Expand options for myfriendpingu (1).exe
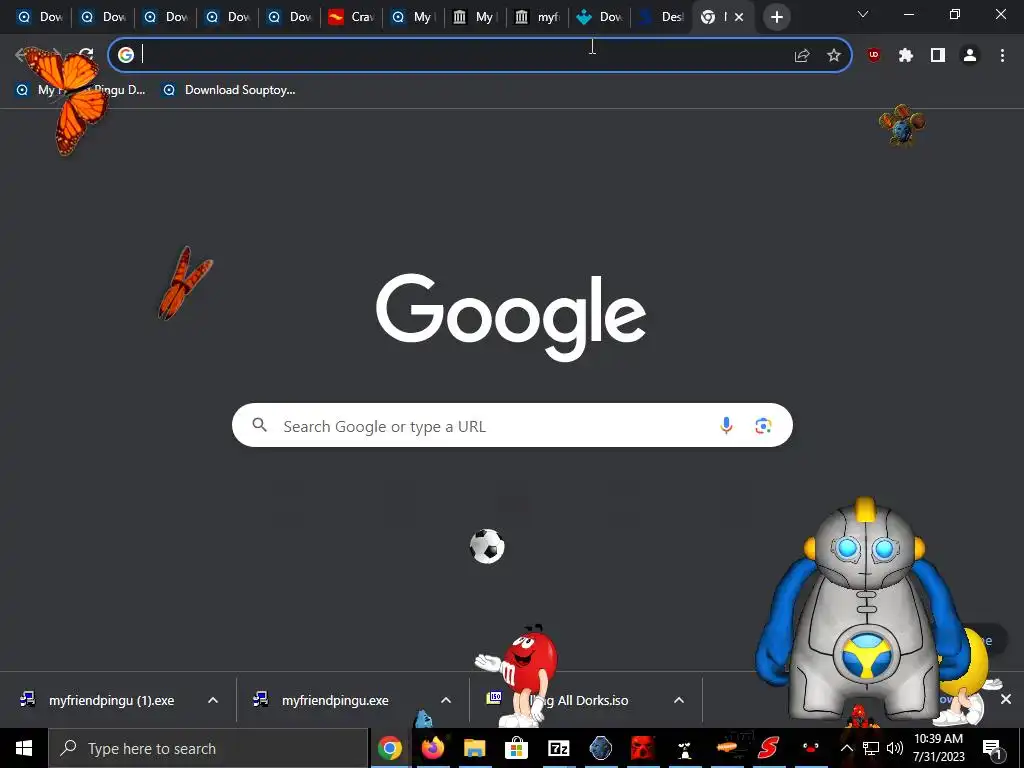Viewport: 1024px width, 768px height. pyautogui.click(x=213, y=700)
